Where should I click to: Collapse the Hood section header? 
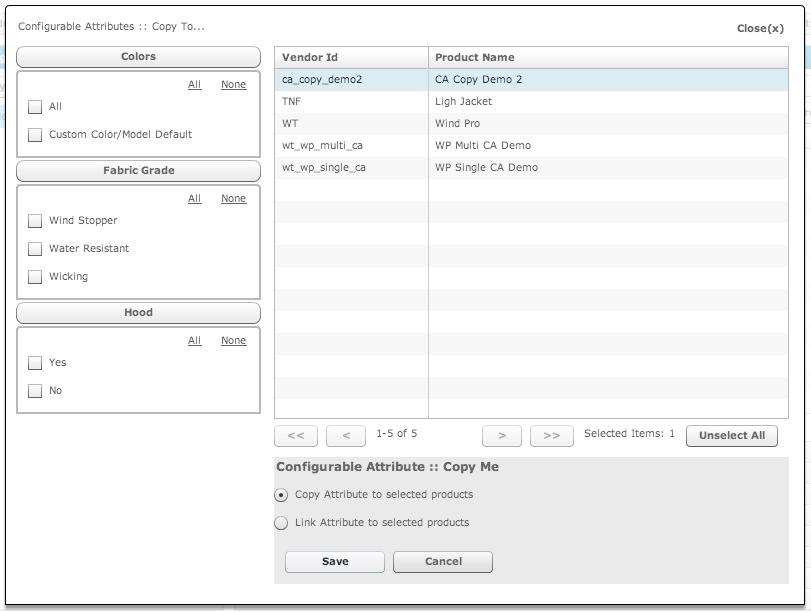138,312
